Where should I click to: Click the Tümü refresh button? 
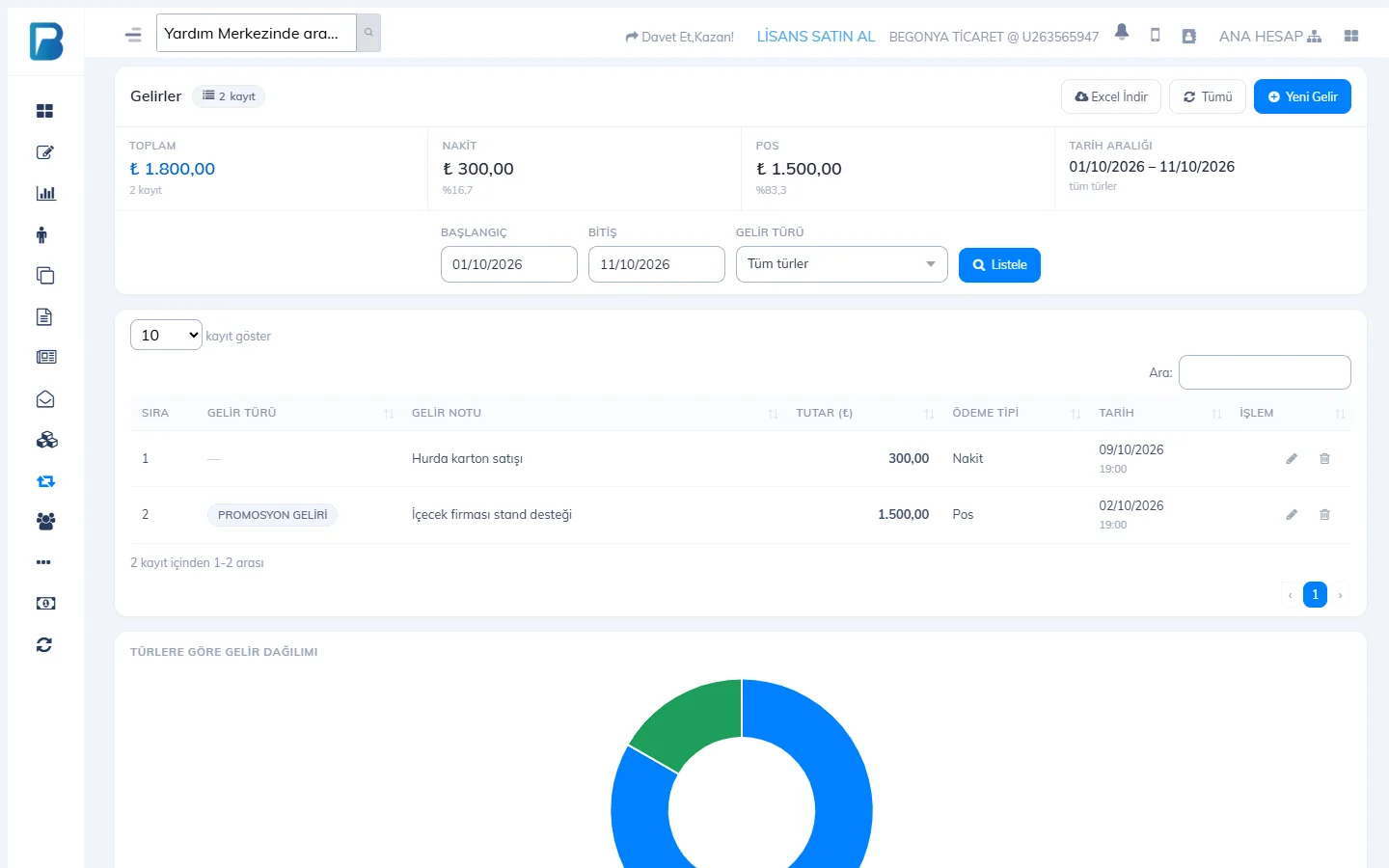pos(1208,96)
